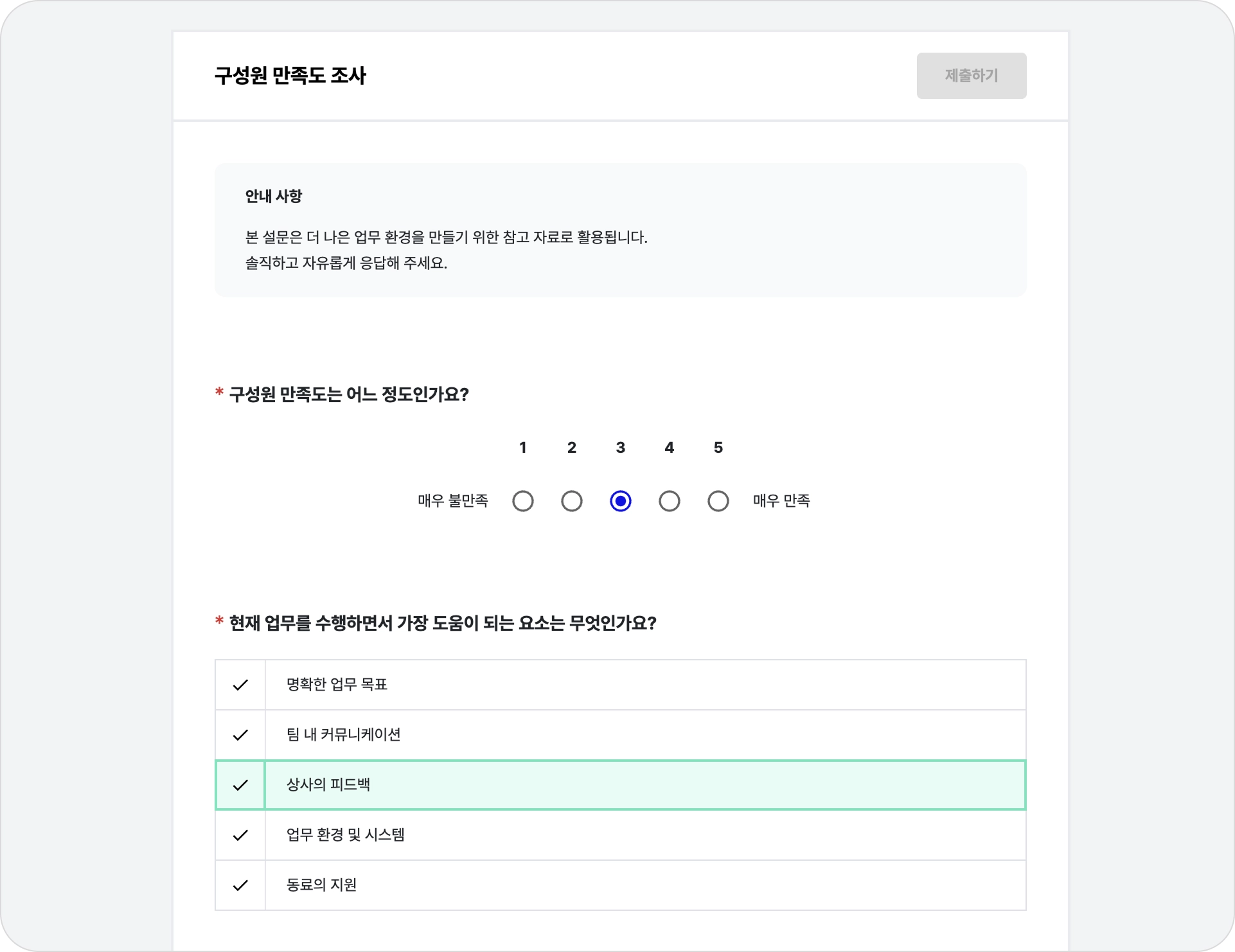
Task: Choose satisfaction rating 4 radio button
Action: point(670,501)
